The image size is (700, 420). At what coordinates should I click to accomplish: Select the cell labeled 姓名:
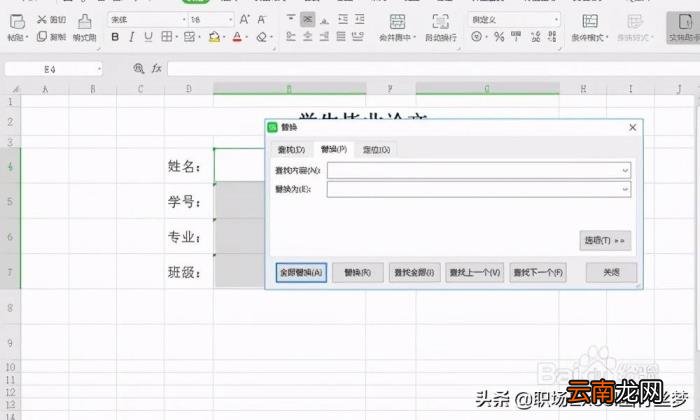pyautogui.click(x=189, y=166)
